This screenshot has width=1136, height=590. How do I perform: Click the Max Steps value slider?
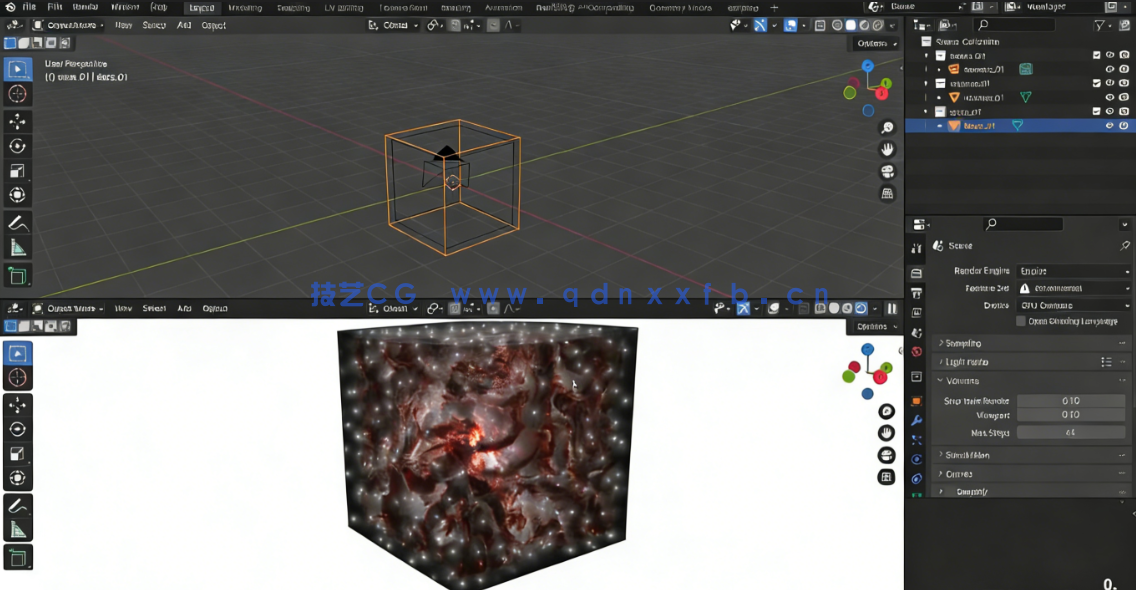tap(1070, 432)
